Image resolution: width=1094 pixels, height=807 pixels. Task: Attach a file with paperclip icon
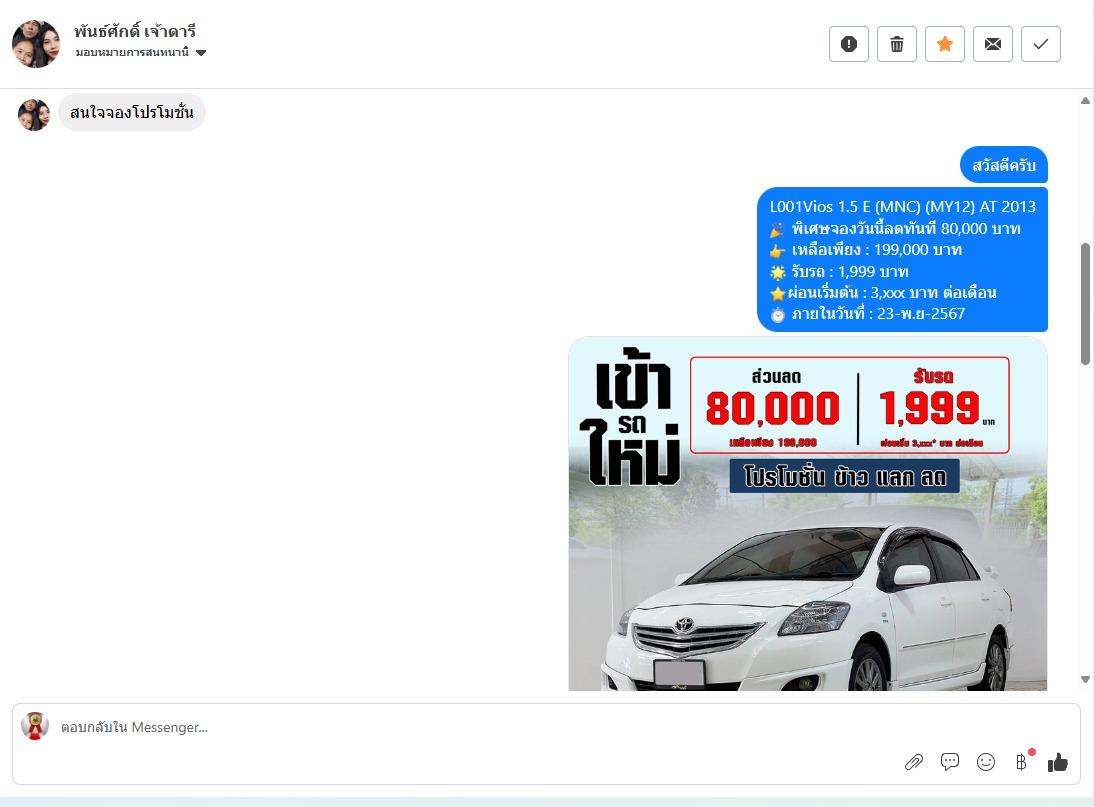pos(913,762)
